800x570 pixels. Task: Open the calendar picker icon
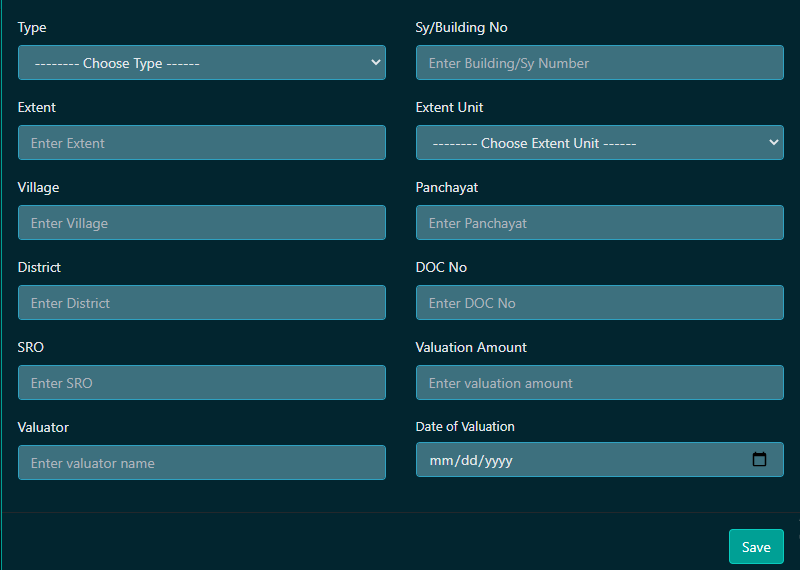[x=759, y=459]
